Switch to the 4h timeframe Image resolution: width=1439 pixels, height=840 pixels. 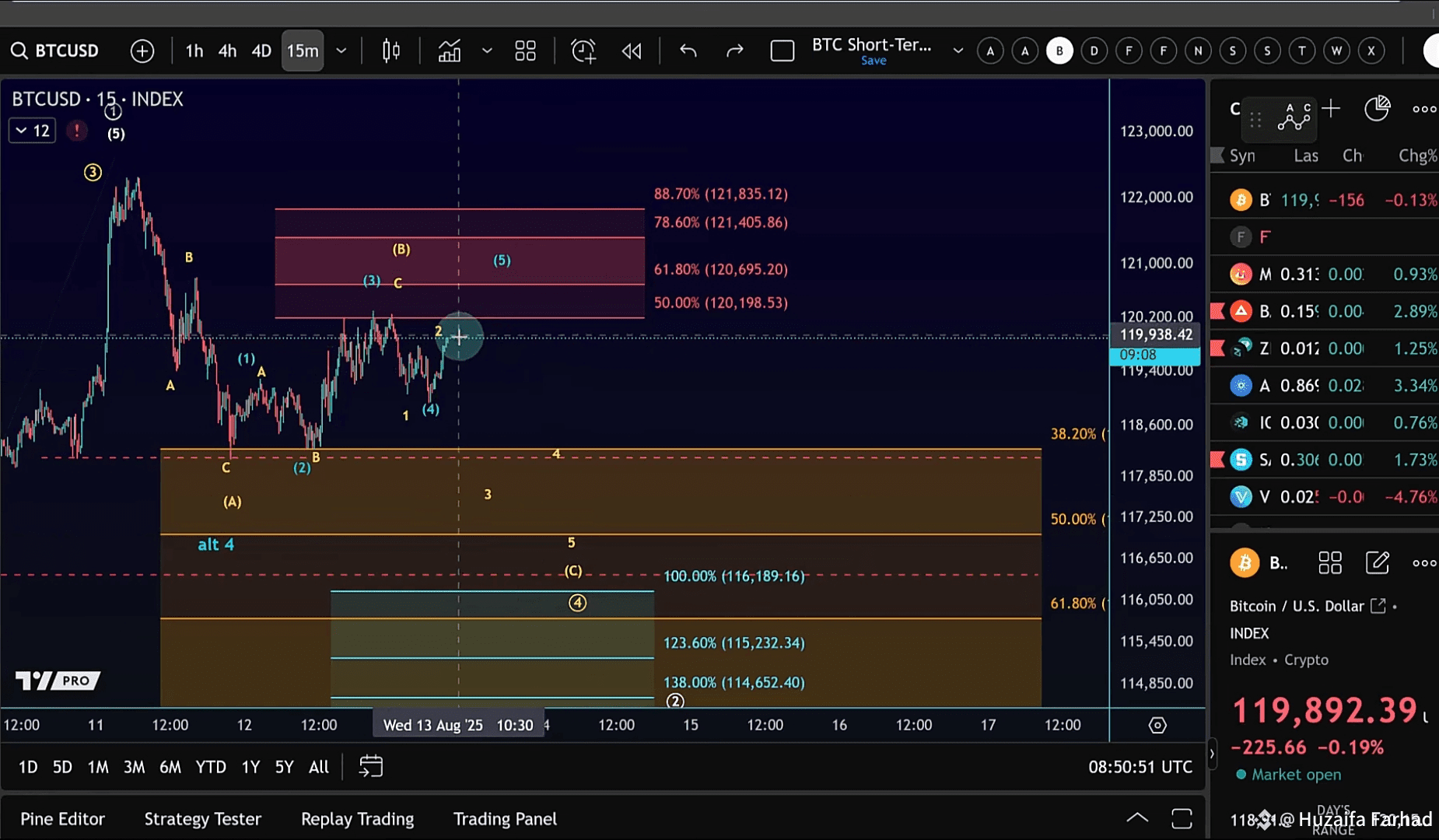pyautogui.click(x=227, y=51)
